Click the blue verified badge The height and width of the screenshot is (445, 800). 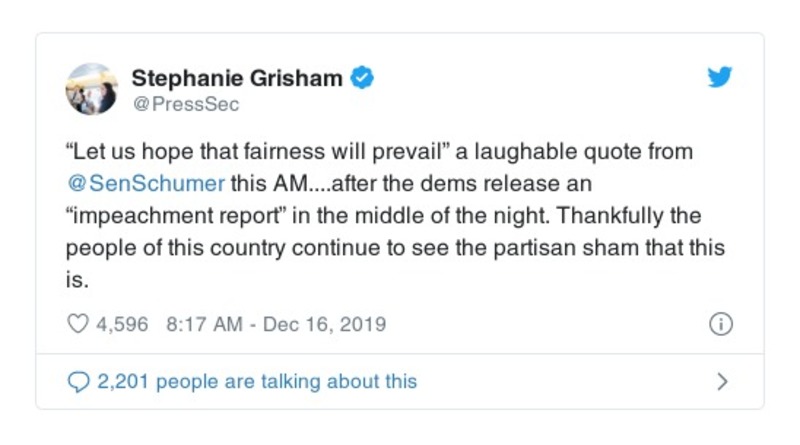364,78
